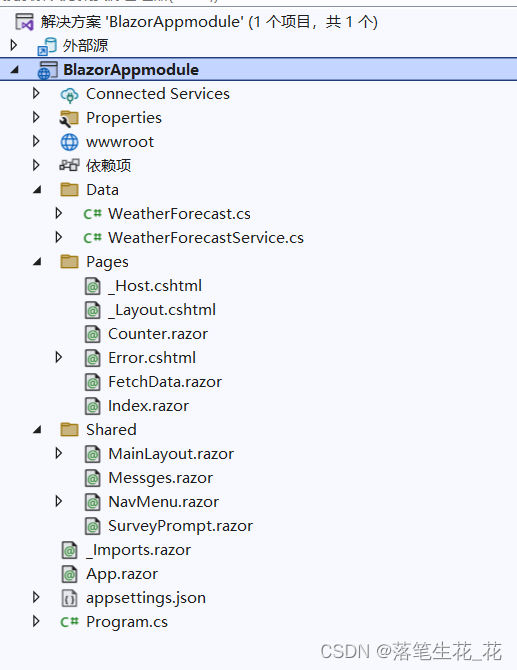Click the file icon of NavMenu.razor
This screenshot has height=670, width=517.
(93, 502)
